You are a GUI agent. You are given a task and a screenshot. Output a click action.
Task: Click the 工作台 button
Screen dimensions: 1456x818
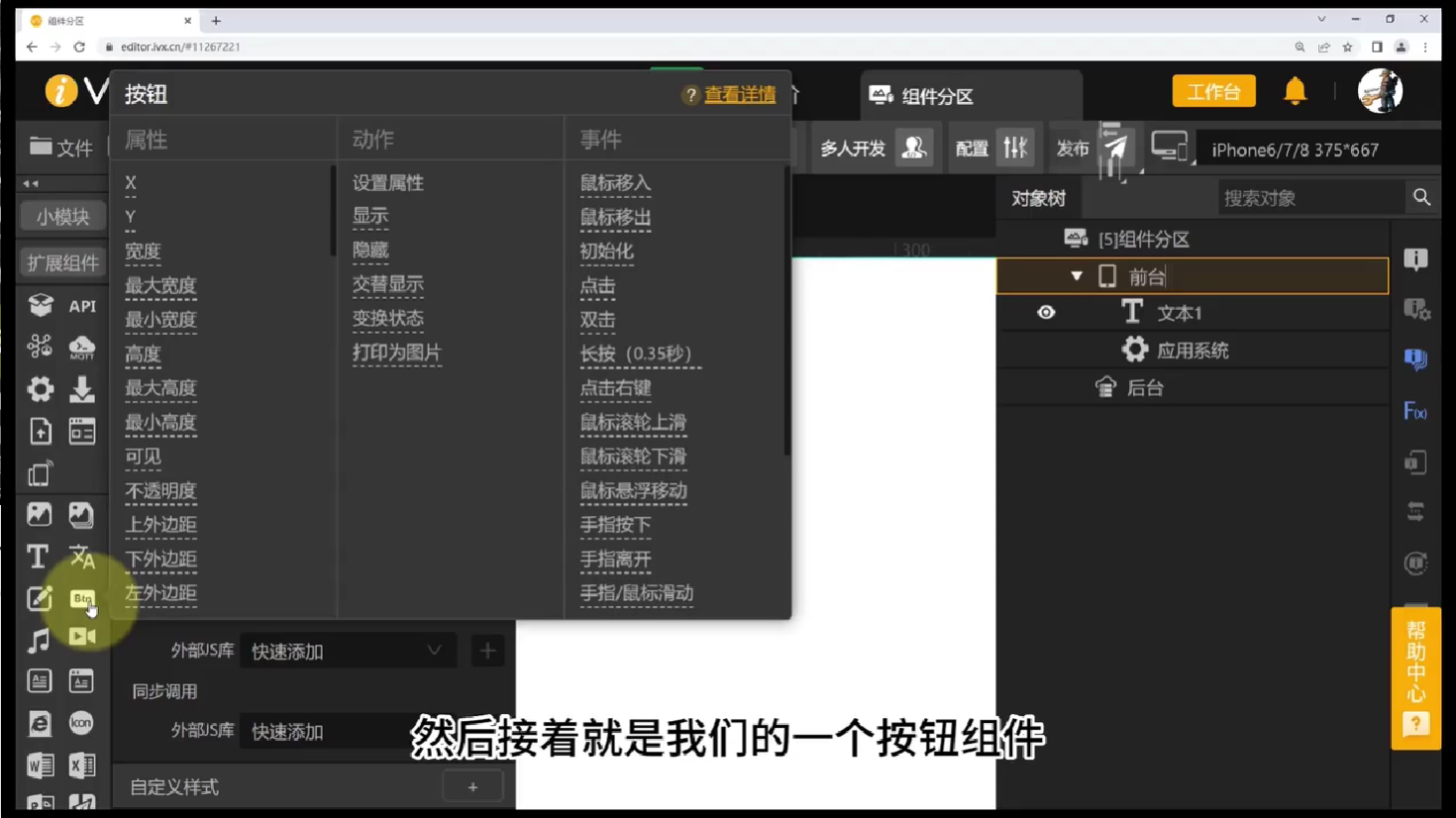[1213, 91]
